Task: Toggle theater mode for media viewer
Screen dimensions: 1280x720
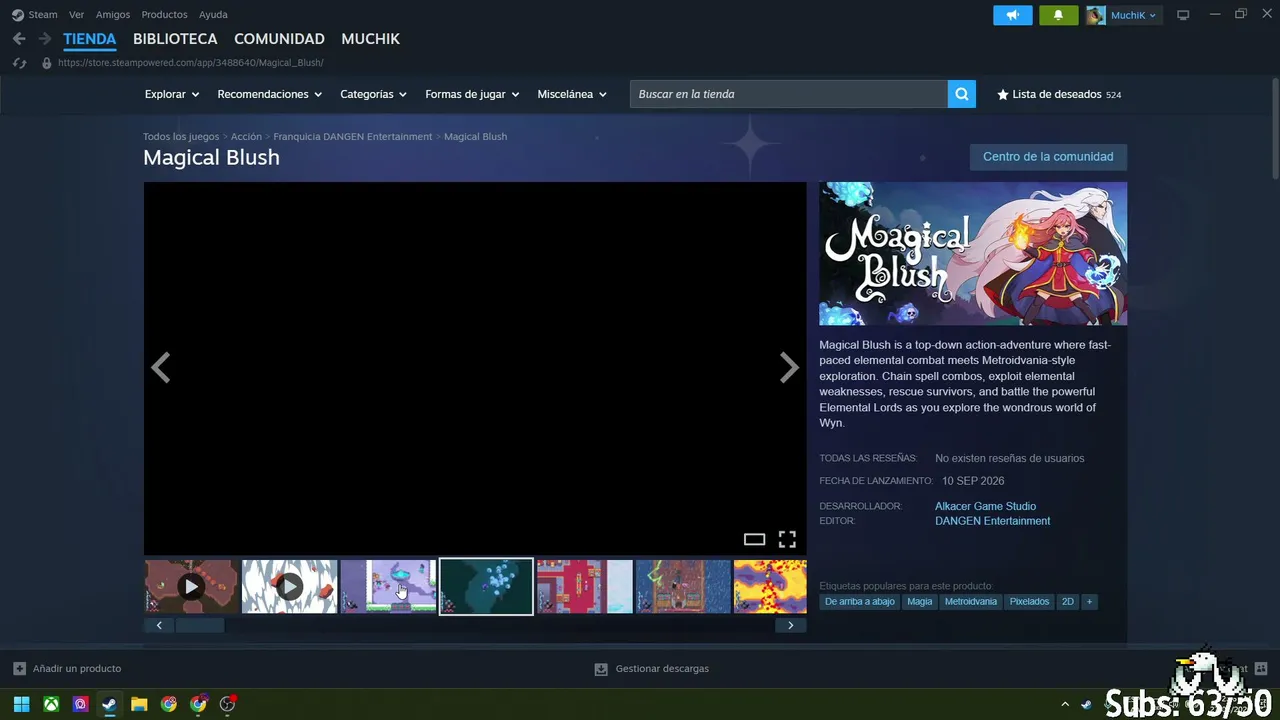Action: [754, 539]
